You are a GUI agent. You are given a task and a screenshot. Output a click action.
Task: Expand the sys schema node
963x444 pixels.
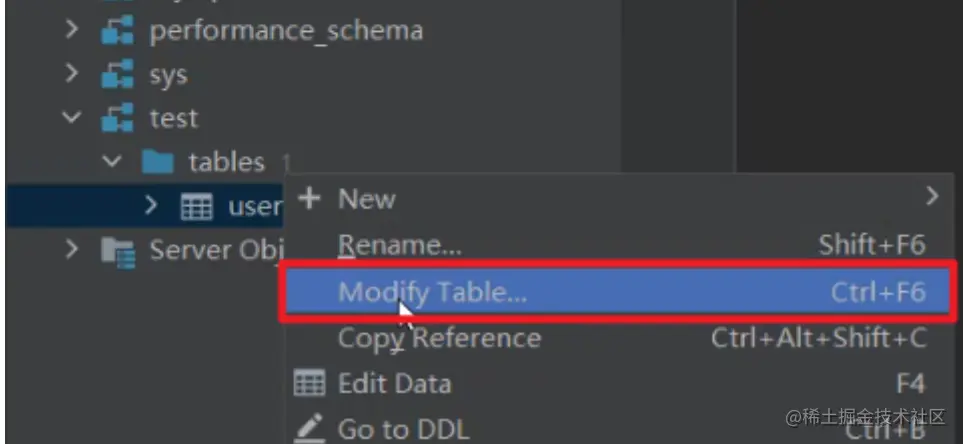coord(72,73)
